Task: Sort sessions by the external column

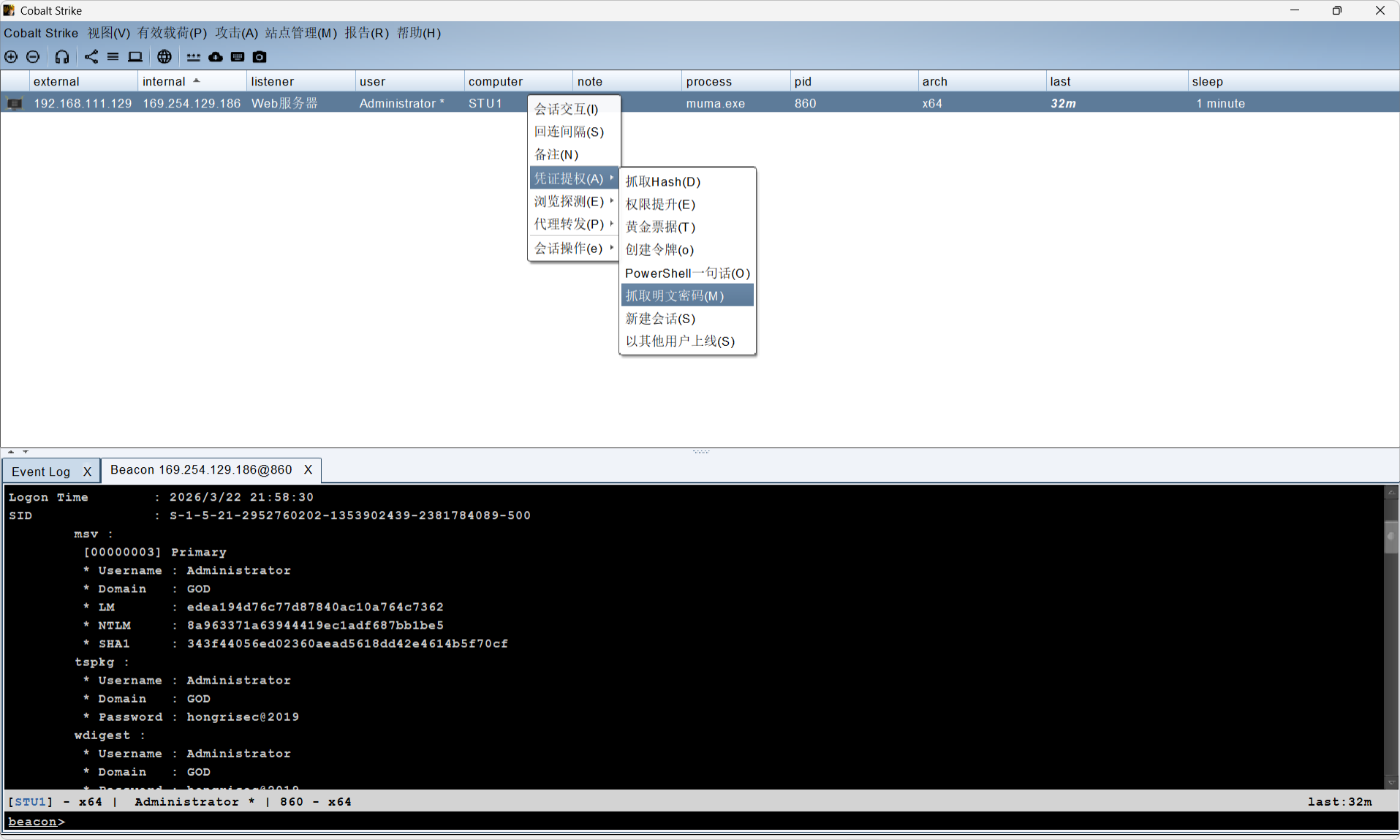Action: (83, 81)
